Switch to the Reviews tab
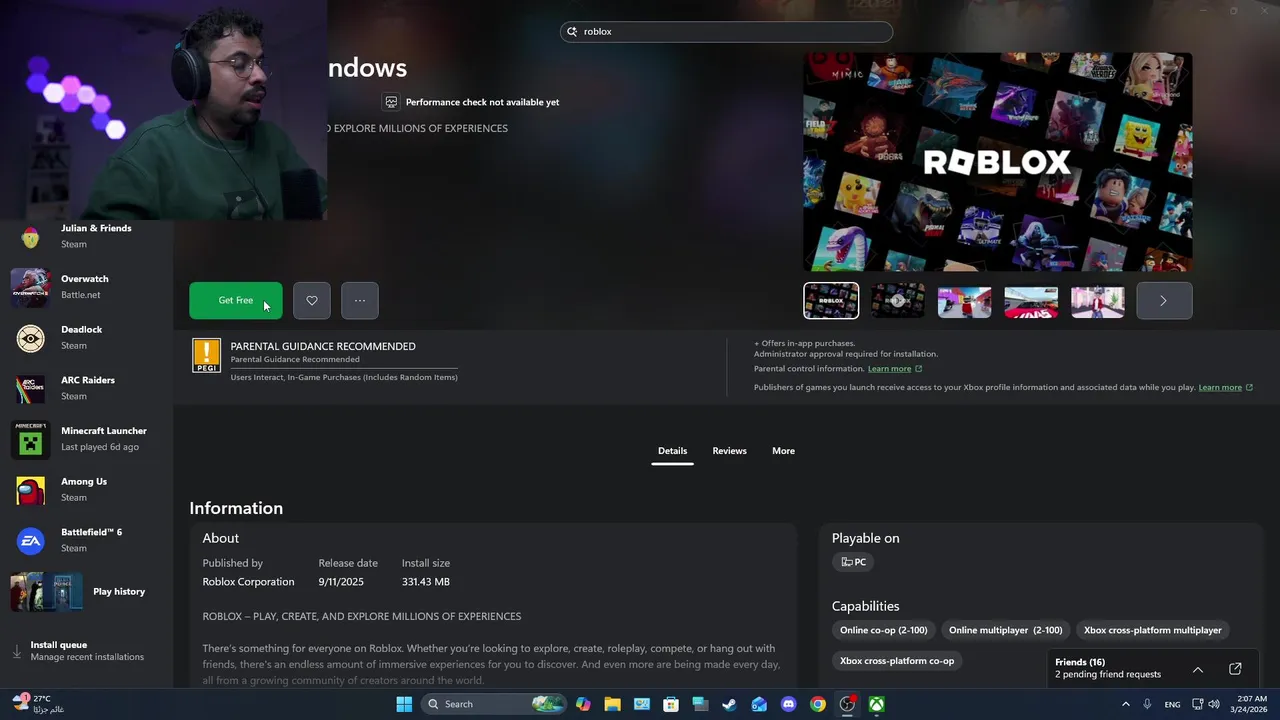Image resolution: width=1280 pixels, height=720 pixels. click(729, 451)
